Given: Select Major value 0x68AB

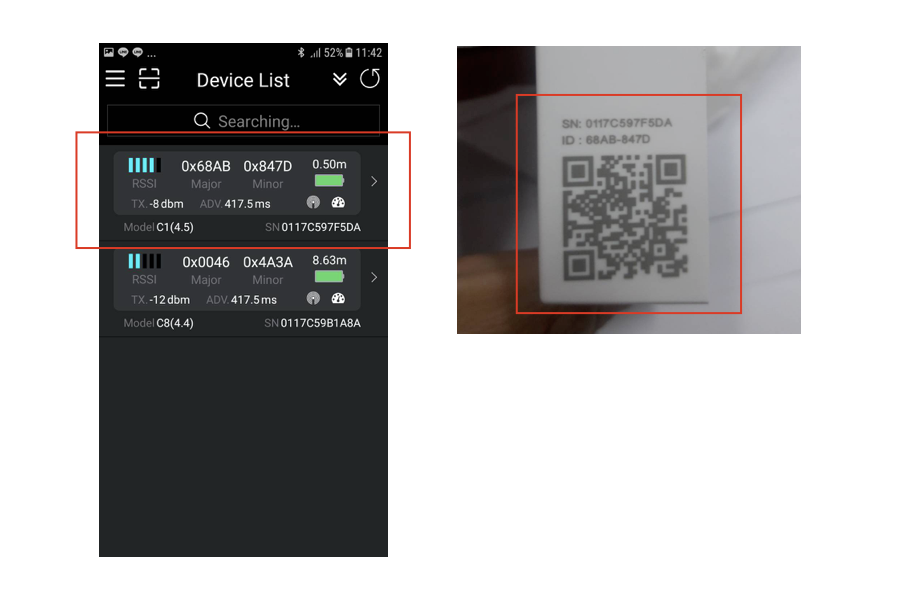Looking at the screenshot, I should [x=206, y=167].
